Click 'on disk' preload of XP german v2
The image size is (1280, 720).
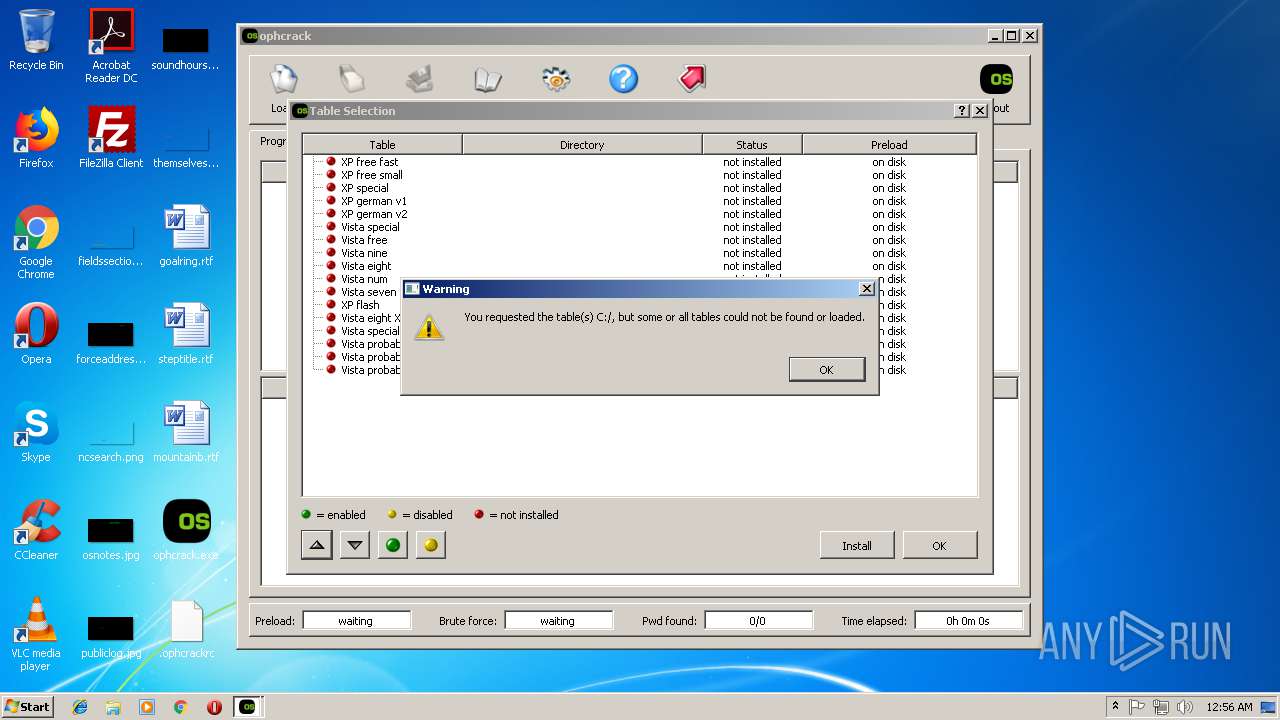[889, 214]
